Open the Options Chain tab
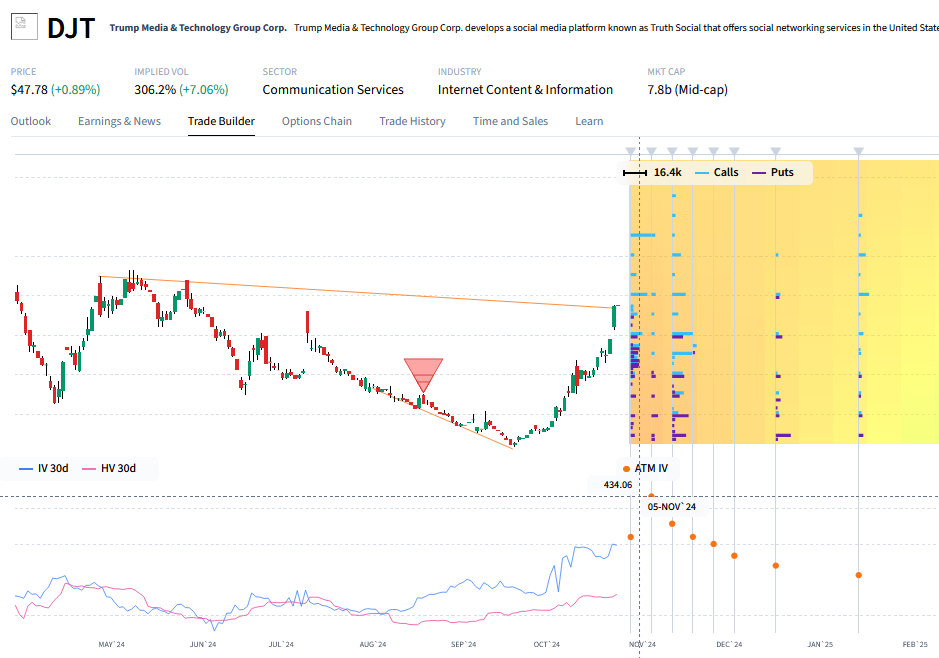The height and width of the screenshot is (658, 939). click(317, 121)
